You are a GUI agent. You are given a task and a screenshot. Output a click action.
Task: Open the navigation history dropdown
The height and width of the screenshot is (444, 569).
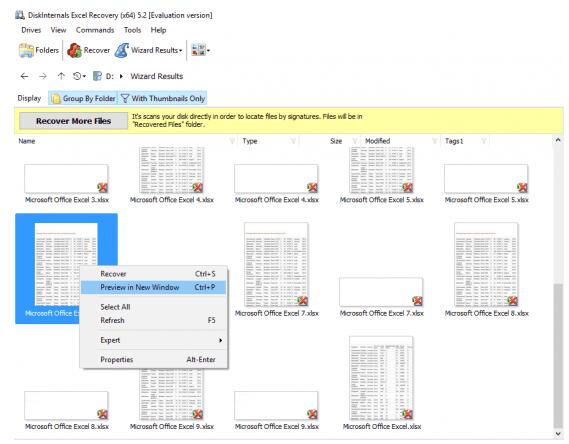79,76
